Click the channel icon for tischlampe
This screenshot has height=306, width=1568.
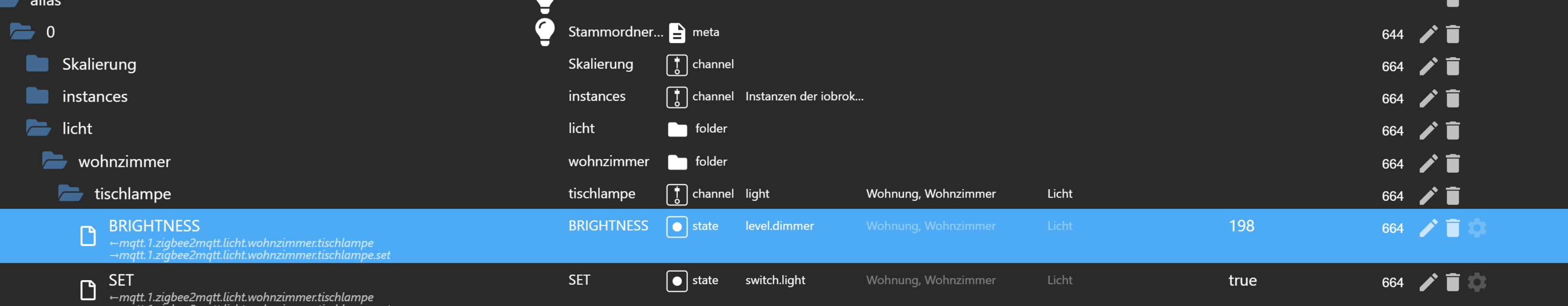677,194
